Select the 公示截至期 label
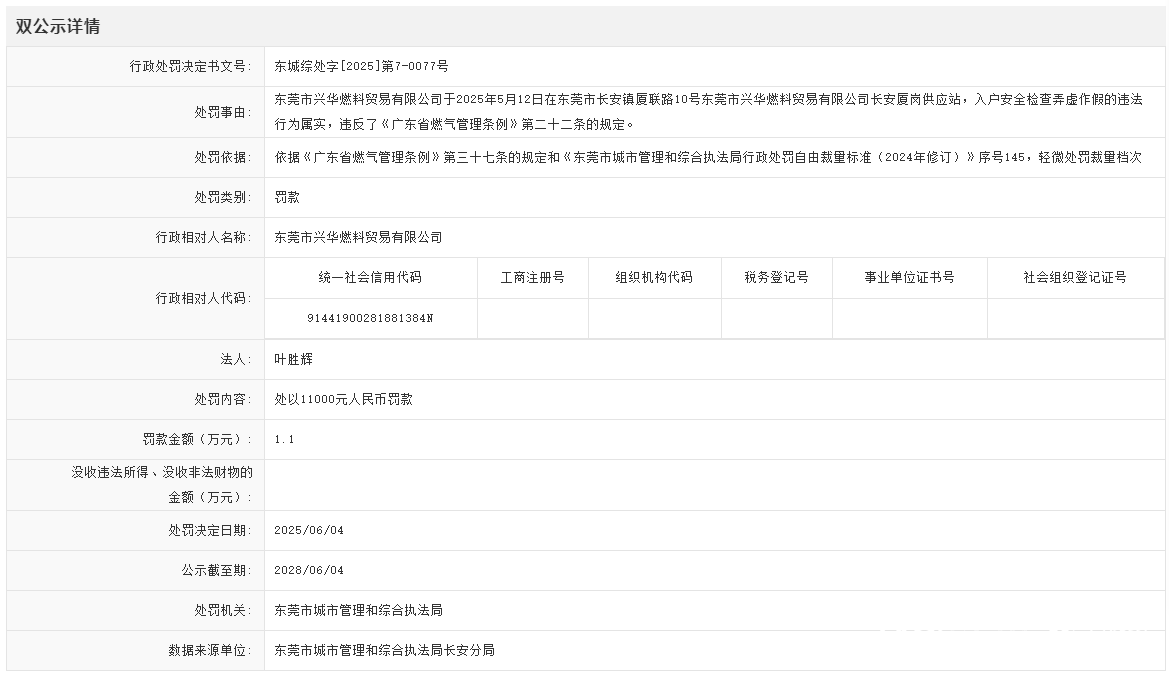Screen dimensions: 1169x679 tap(216, 571)
